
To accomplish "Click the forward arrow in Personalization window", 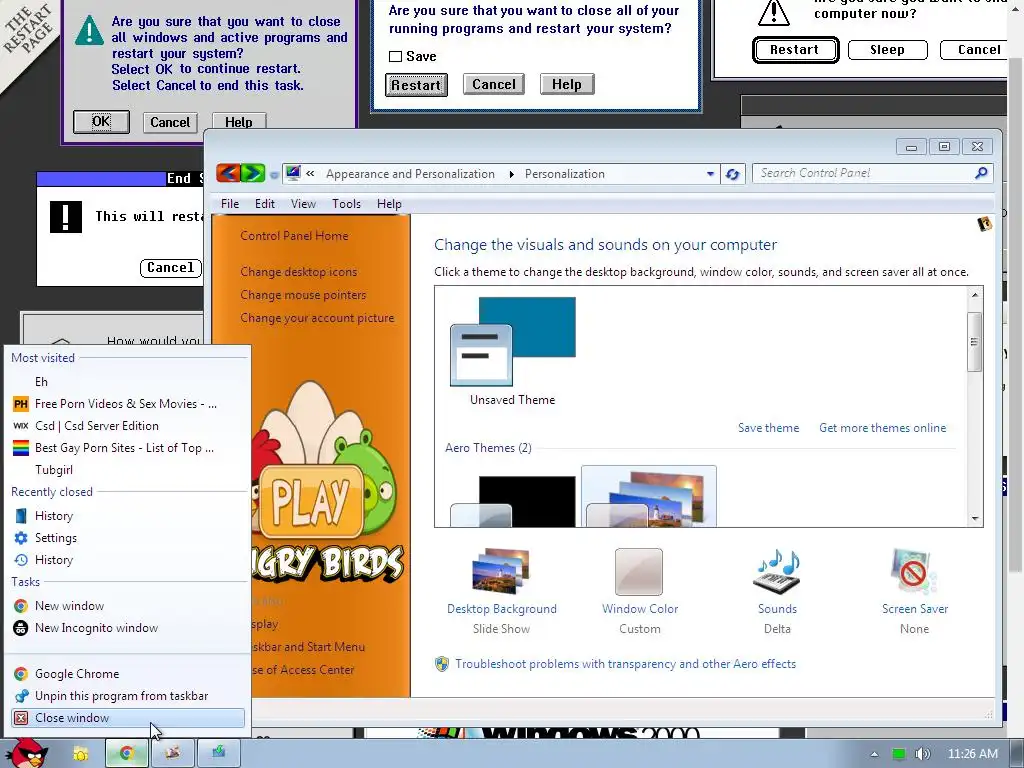I will (x=253, y=173).
